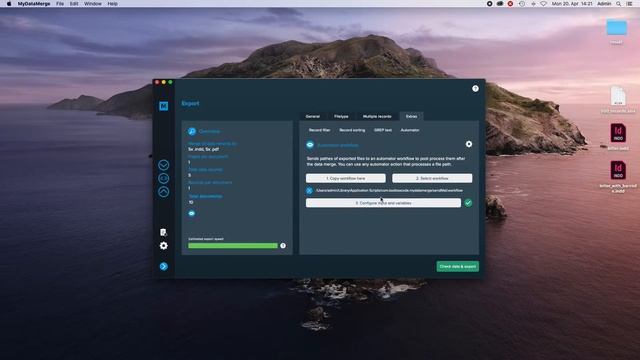Viewport: 640px width, 360px height.
Task: Toggle the Automator workflow eye switch
Action: (310, 145)
